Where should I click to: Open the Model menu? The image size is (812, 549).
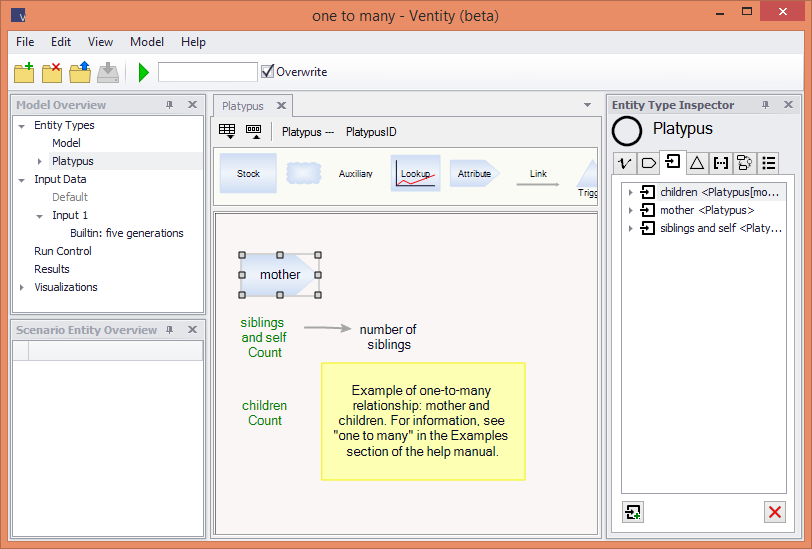click(x=147, y=42)
